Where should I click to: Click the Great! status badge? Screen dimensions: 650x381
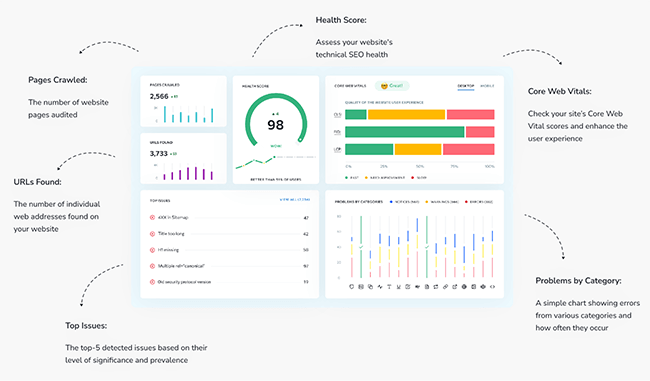pyautogui.click(x=392, y=86)
